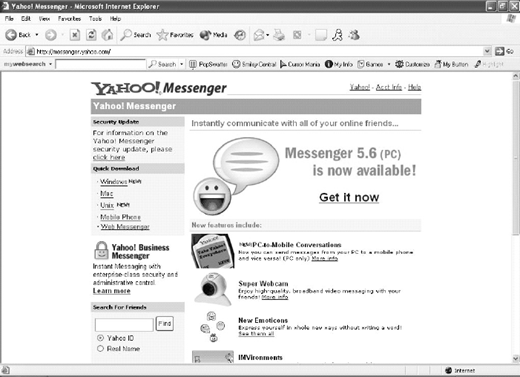Image resolution: width=520 pixels, height=377 pixels.
Task: Click the PC-to-Mobile phone image
Action: [x=213, y=251]
